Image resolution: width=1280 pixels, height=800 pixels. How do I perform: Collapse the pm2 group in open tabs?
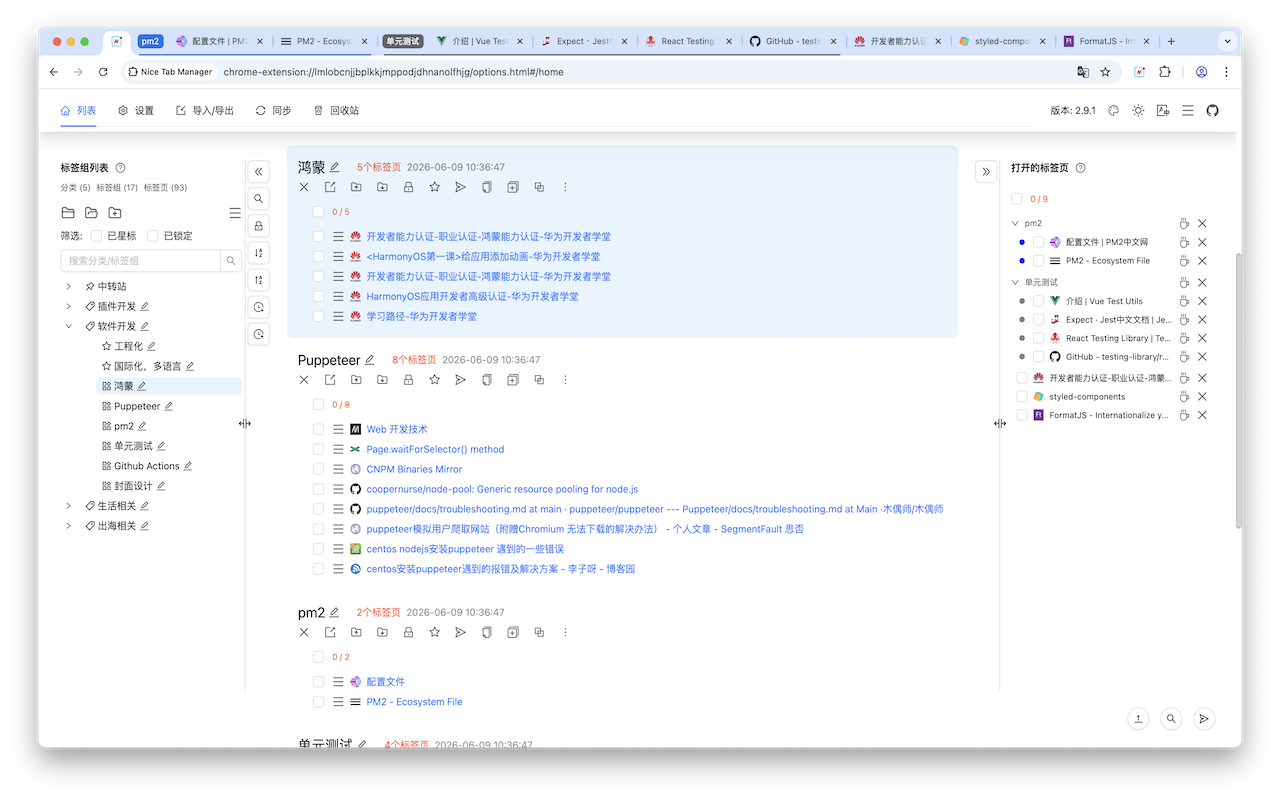[x=1015, y=224]
